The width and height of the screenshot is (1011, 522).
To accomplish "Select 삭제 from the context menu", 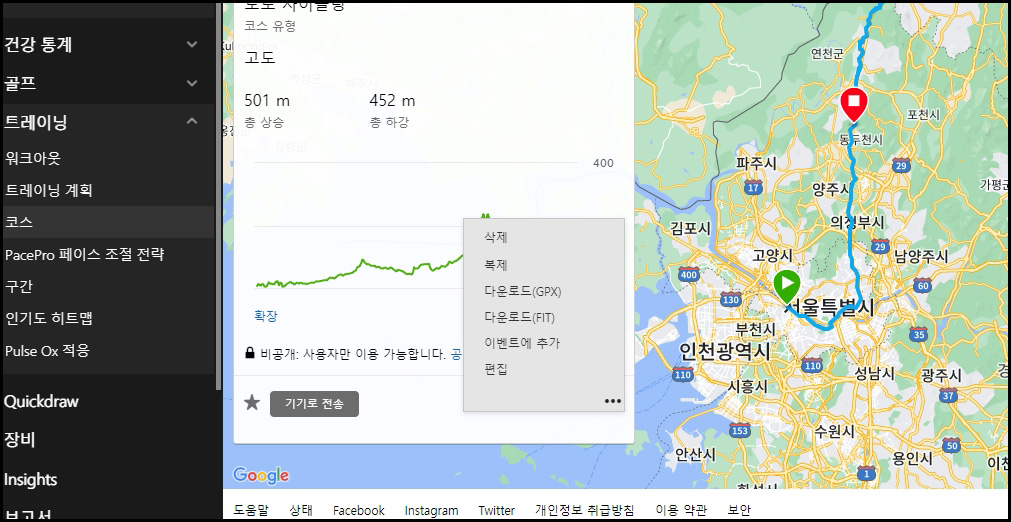I will click(496, 237).
